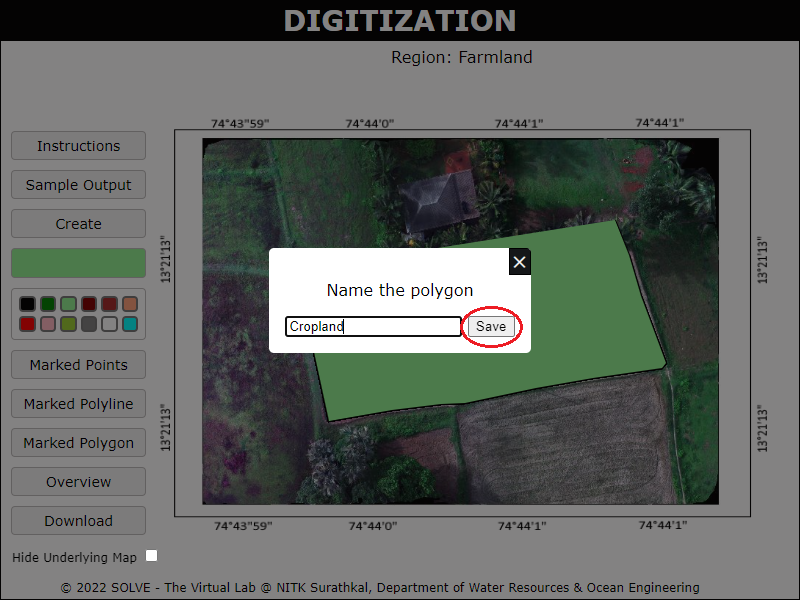Open the Instructions panel
801x600 pixels.
(x=78, y=146)
